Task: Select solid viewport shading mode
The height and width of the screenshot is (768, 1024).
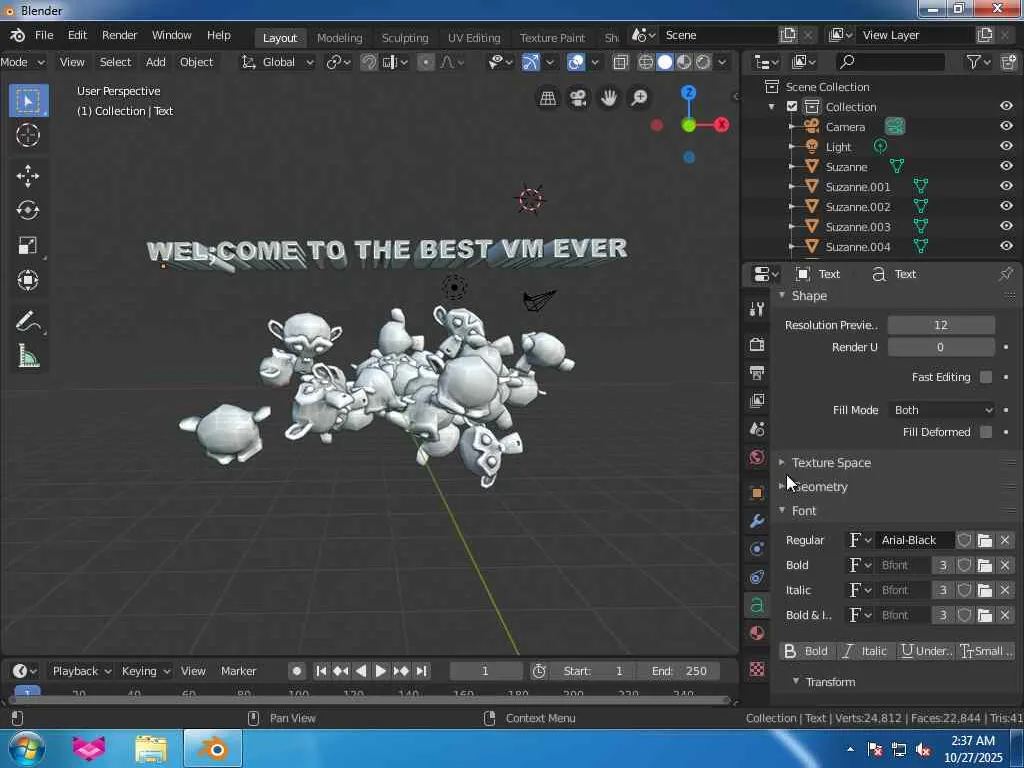Action: (665, 62)
